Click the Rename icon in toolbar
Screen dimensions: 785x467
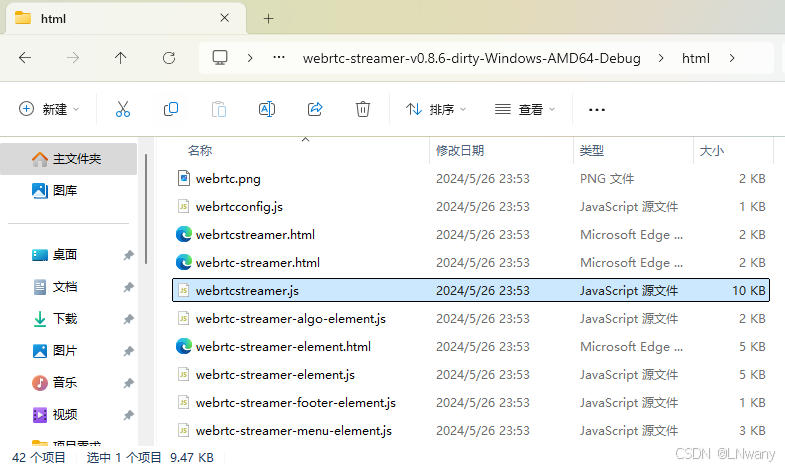pos(267,109)
